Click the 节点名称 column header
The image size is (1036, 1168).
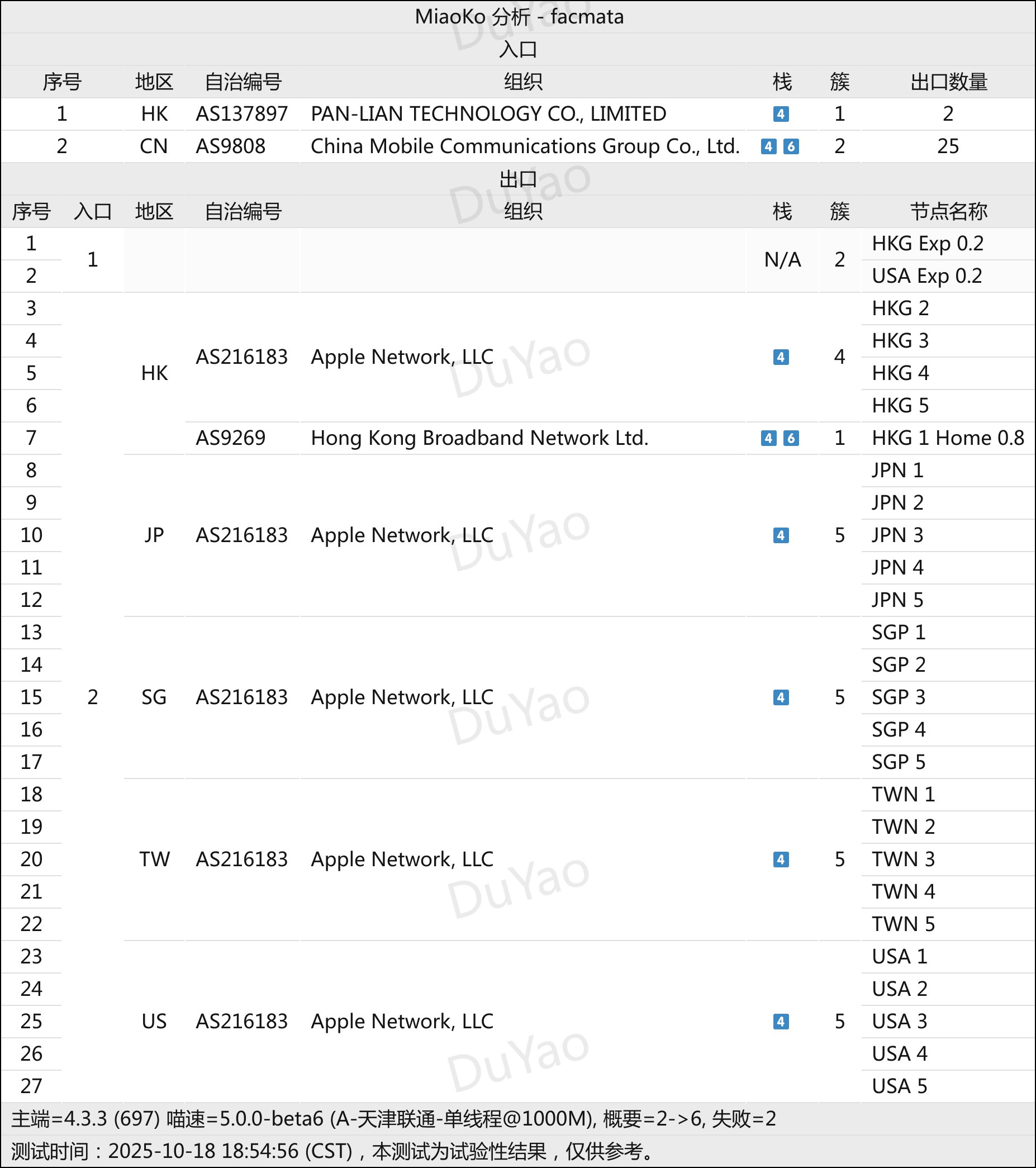pyautogui.click(x=949, y=211)
